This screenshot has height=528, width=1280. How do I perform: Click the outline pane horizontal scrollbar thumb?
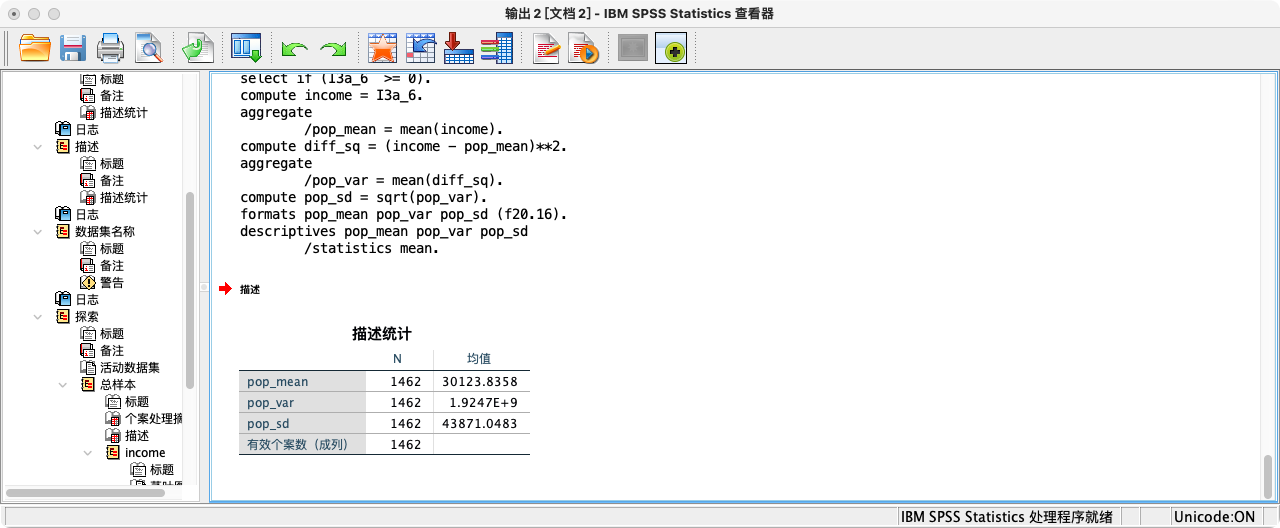tap(85, 493)
